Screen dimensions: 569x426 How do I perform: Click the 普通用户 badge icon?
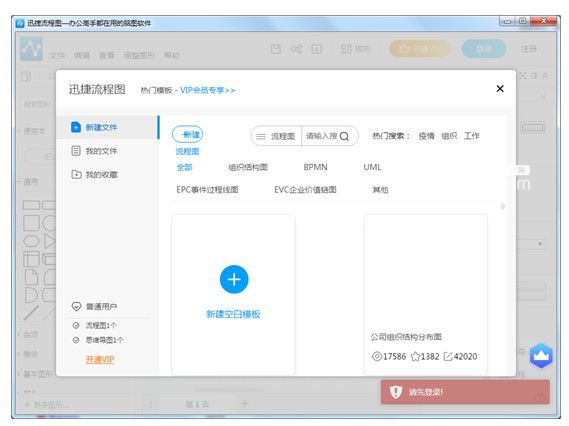pos(76,307)
